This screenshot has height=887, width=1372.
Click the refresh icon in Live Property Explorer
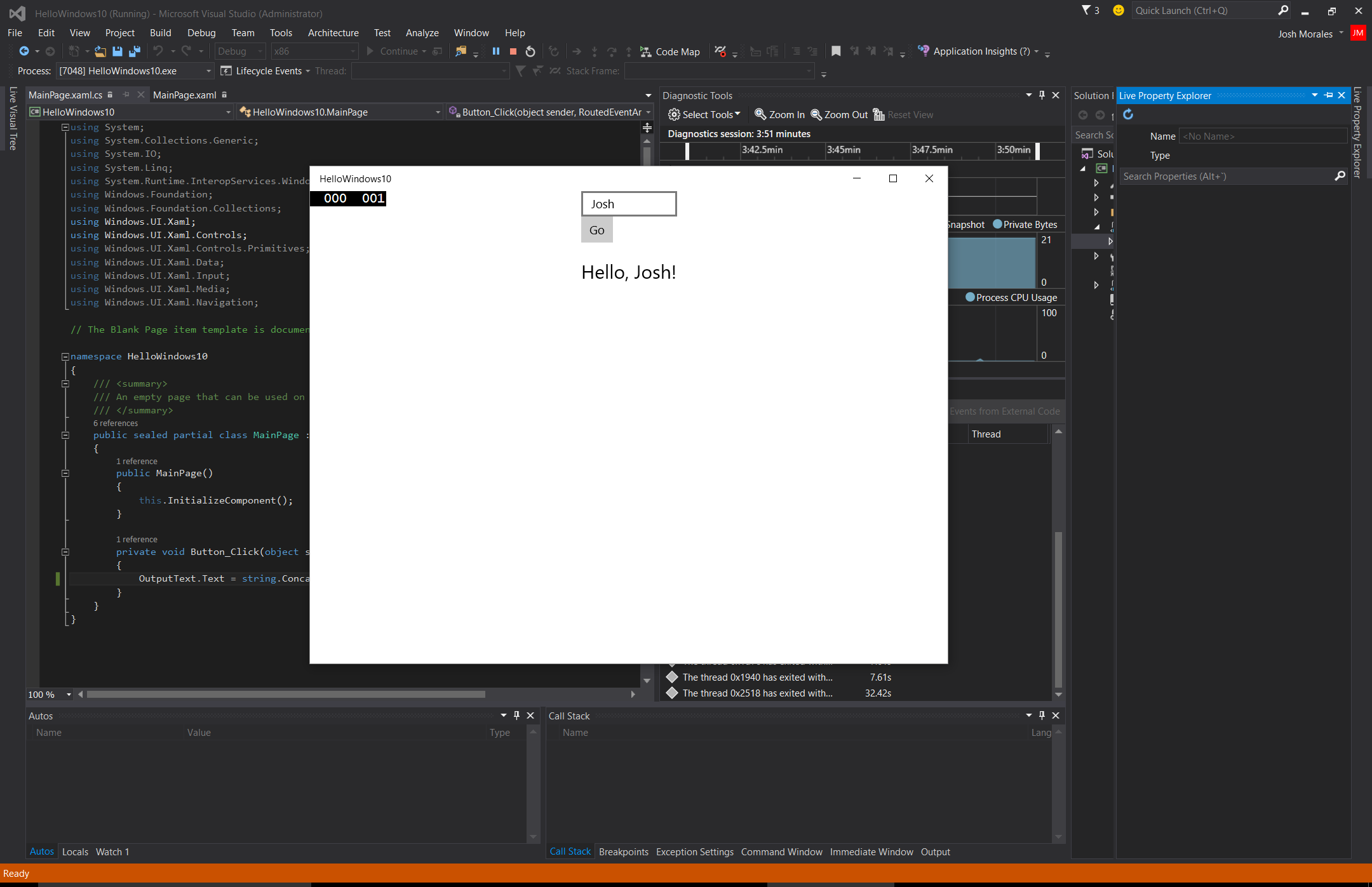tap(1128, 115)
